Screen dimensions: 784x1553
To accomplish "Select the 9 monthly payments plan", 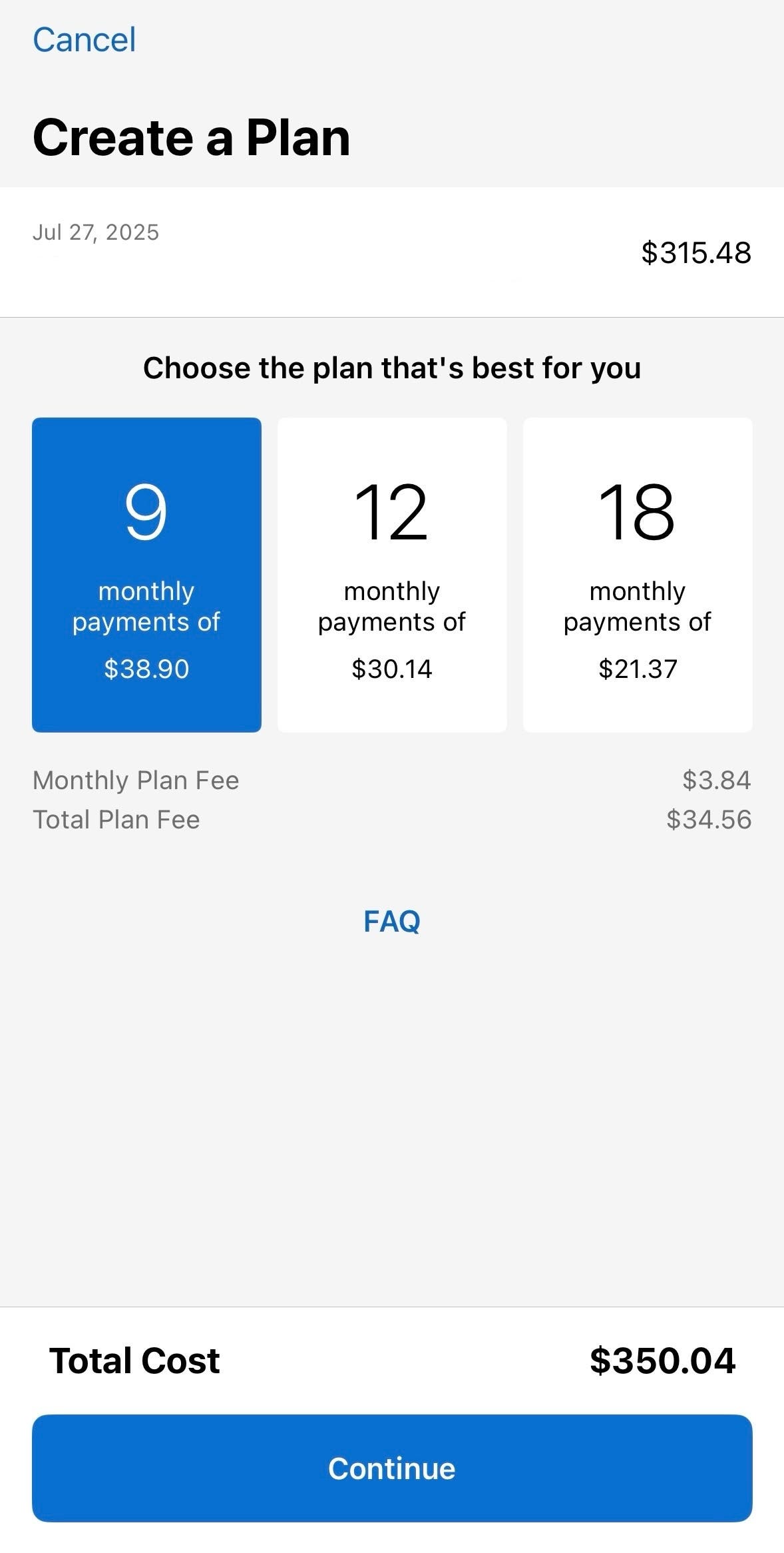I will (146, 574).
